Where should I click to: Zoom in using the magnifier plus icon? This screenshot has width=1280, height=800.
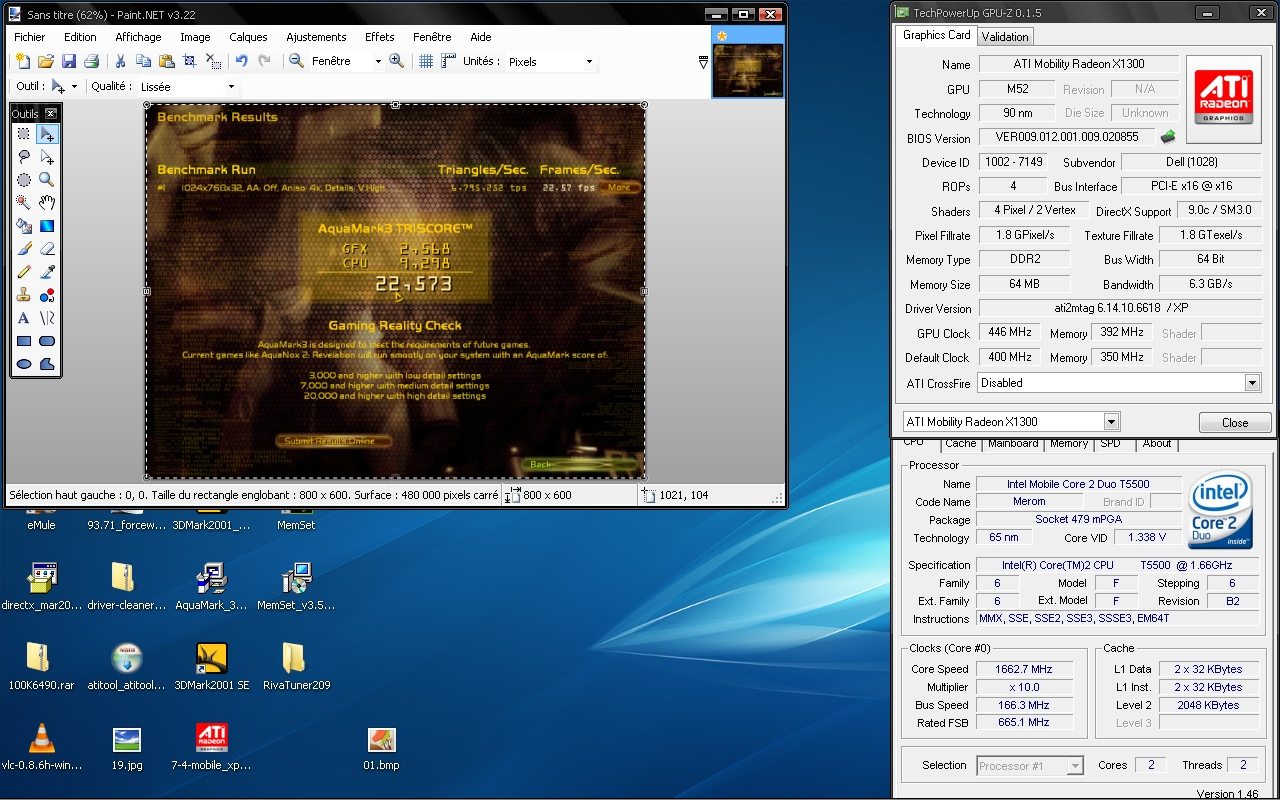(x=397, y=61)
